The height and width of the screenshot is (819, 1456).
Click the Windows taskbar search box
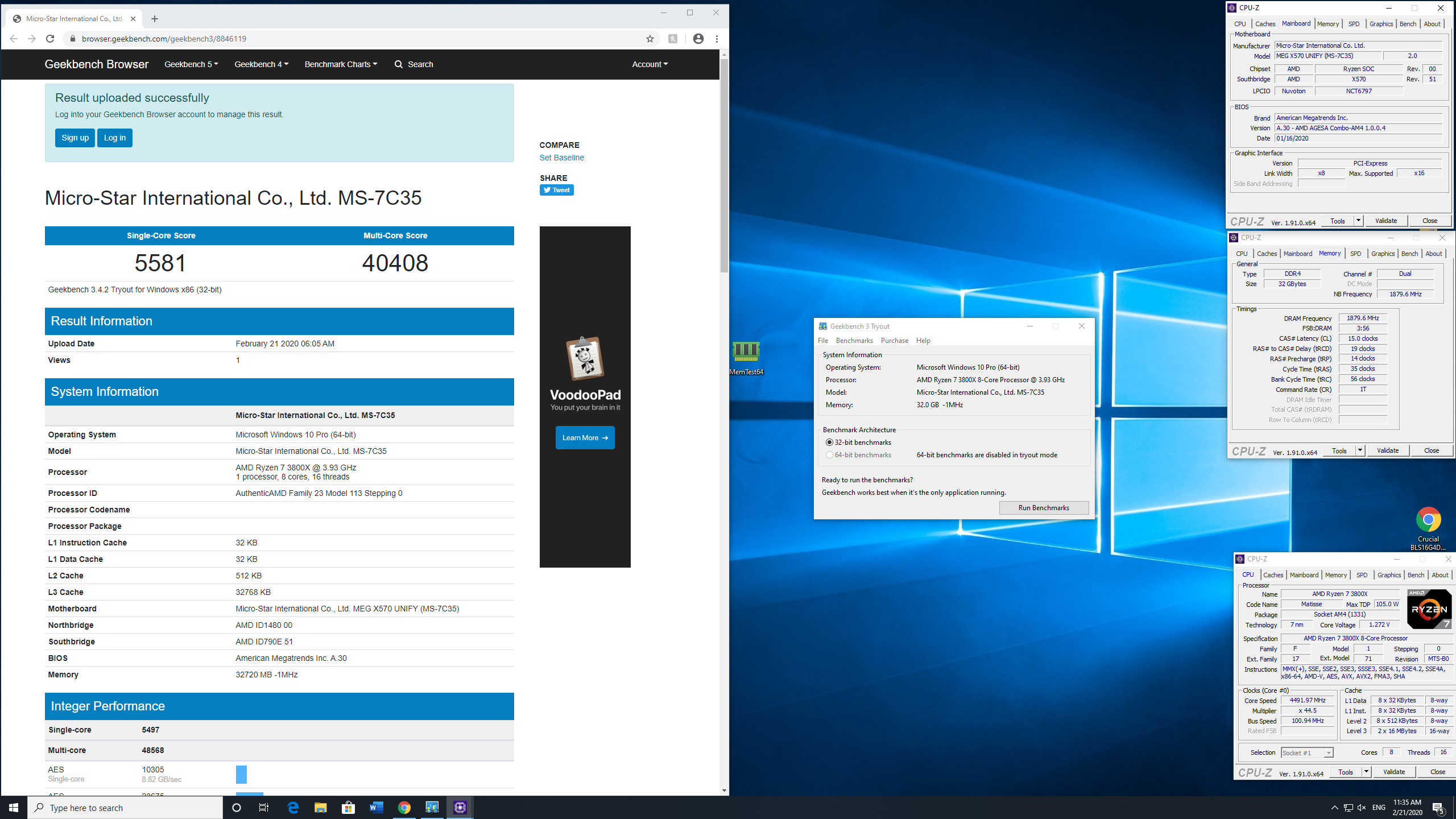(x=125, y=808)
